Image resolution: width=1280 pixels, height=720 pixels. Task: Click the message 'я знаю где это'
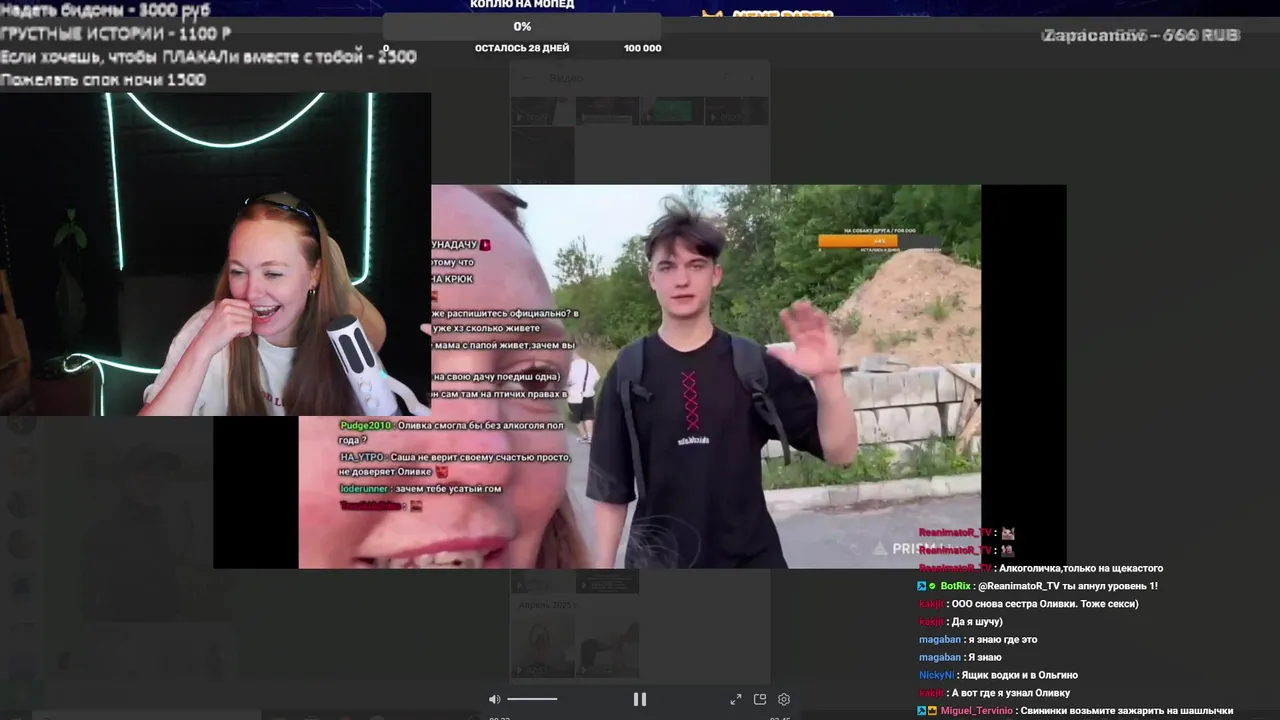coord(1003,640)
